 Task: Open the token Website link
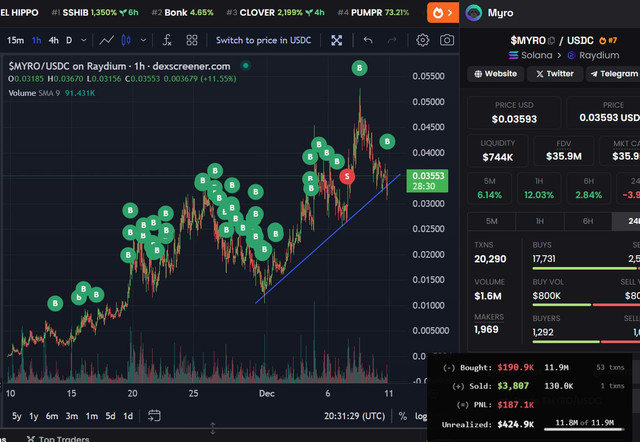[496, 74]
